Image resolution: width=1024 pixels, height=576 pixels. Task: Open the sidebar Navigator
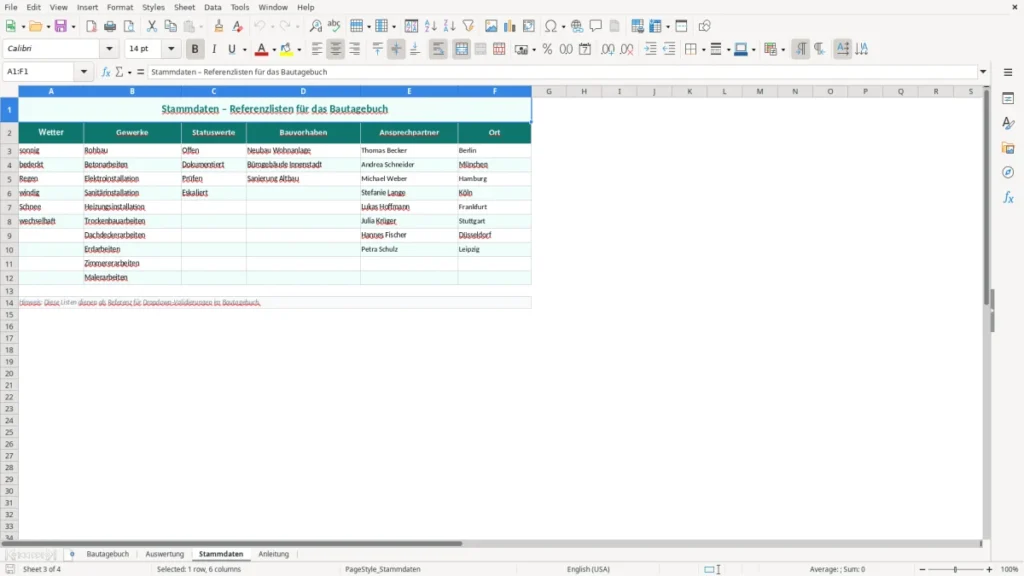[x=1008, y=172]
